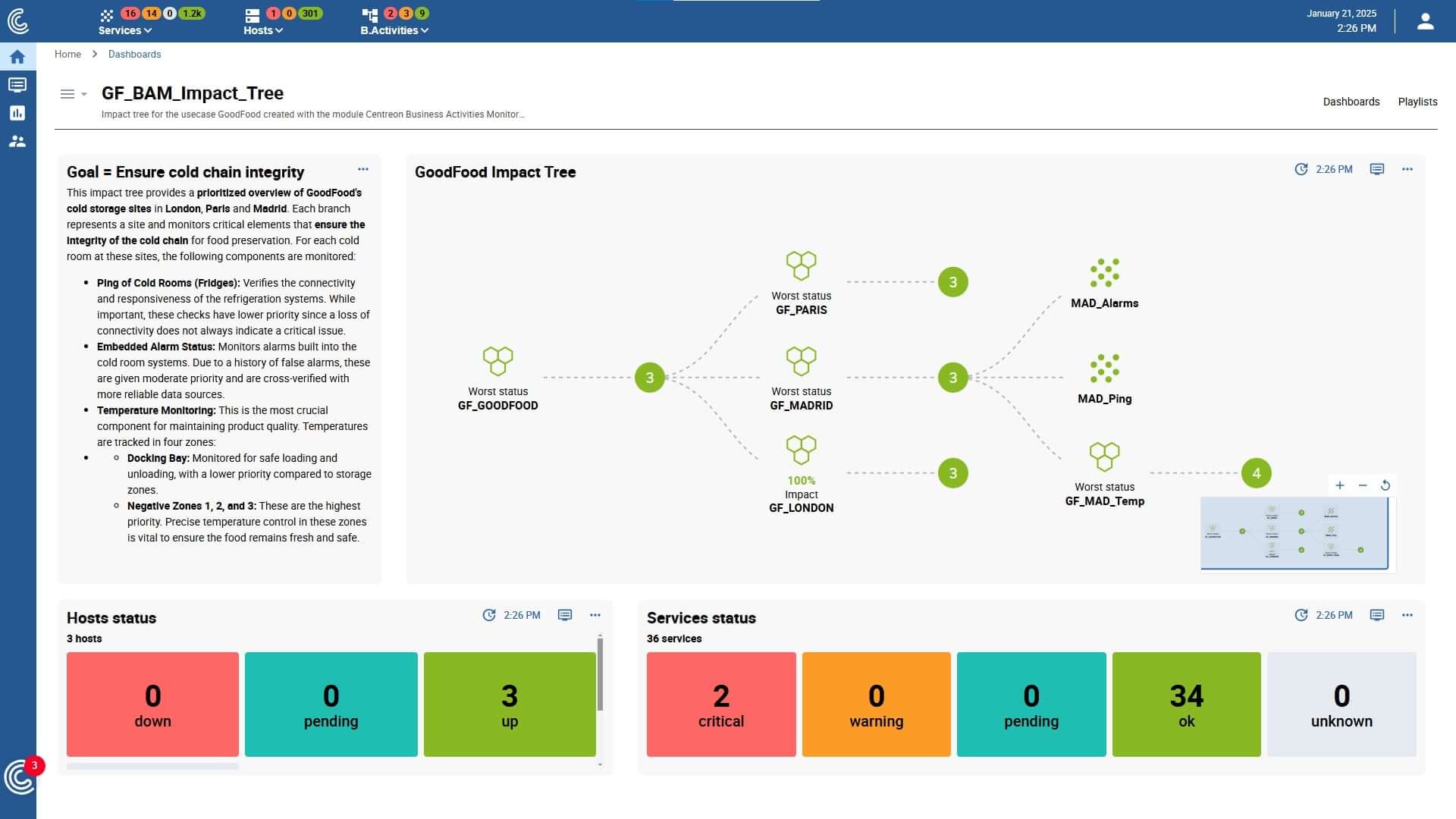1456x819 pixels.
Task: Click the 2 critical services tile
Action: pos(721,704)
